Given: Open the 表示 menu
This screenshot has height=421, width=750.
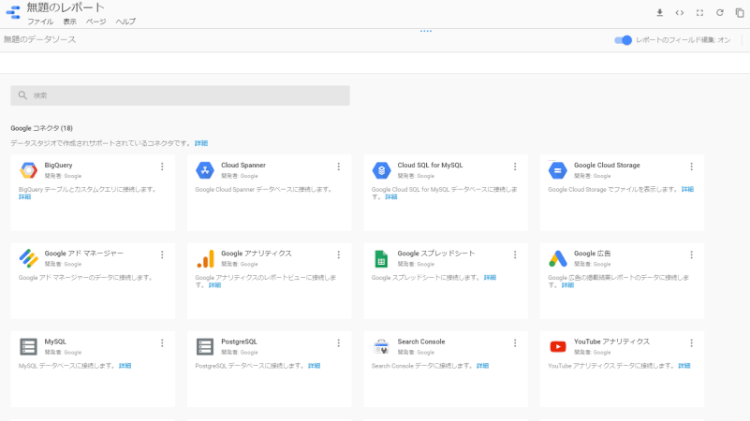Looking at the screenshot, I should pyautogui.click(x=70, y=22).
